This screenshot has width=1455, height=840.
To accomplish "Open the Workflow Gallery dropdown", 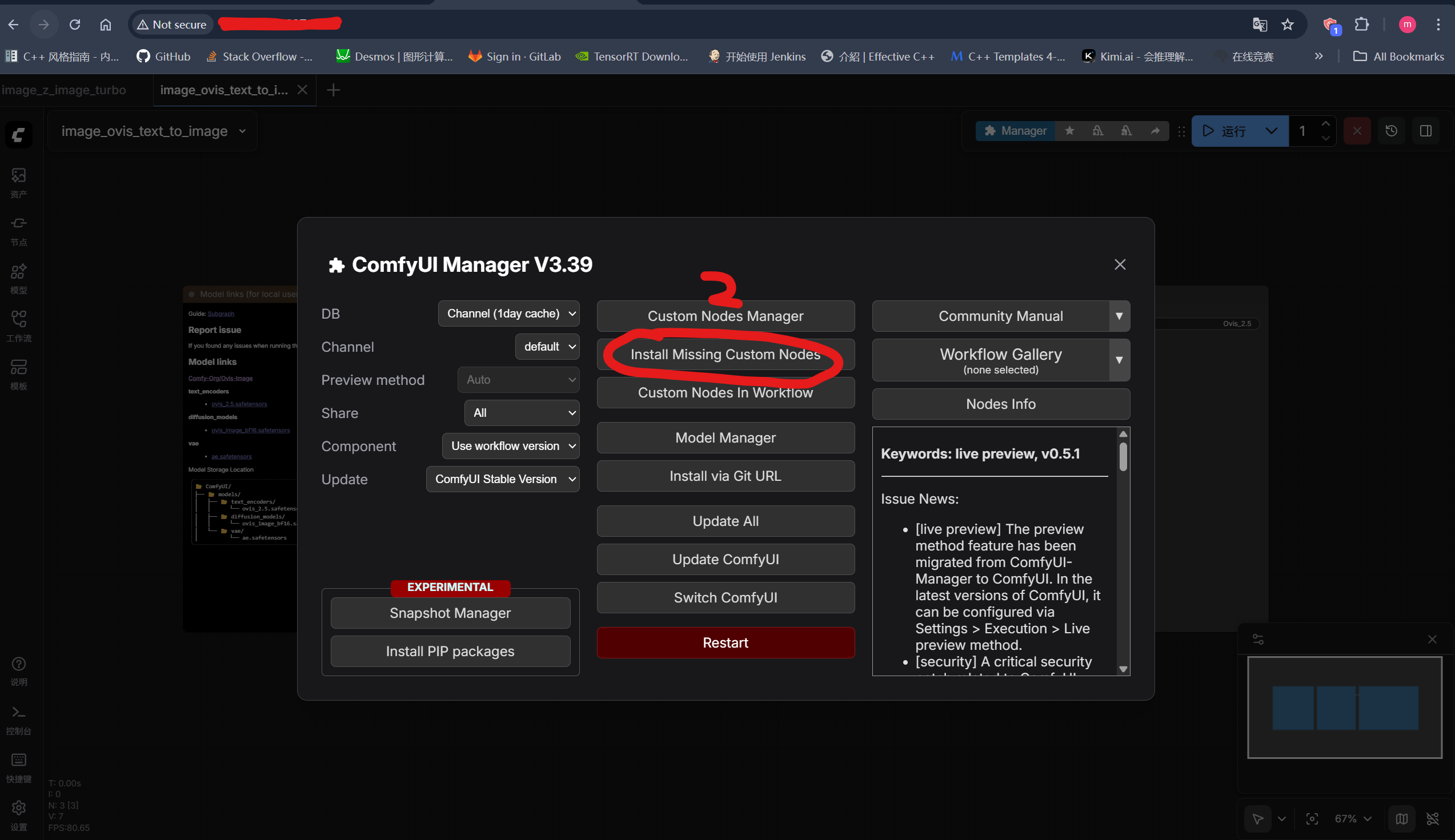I will (1119, 360).
